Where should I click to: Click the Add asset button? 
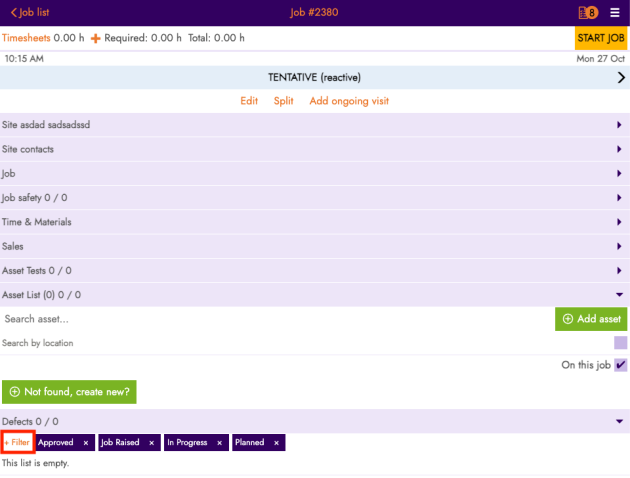tap(591, 319)
